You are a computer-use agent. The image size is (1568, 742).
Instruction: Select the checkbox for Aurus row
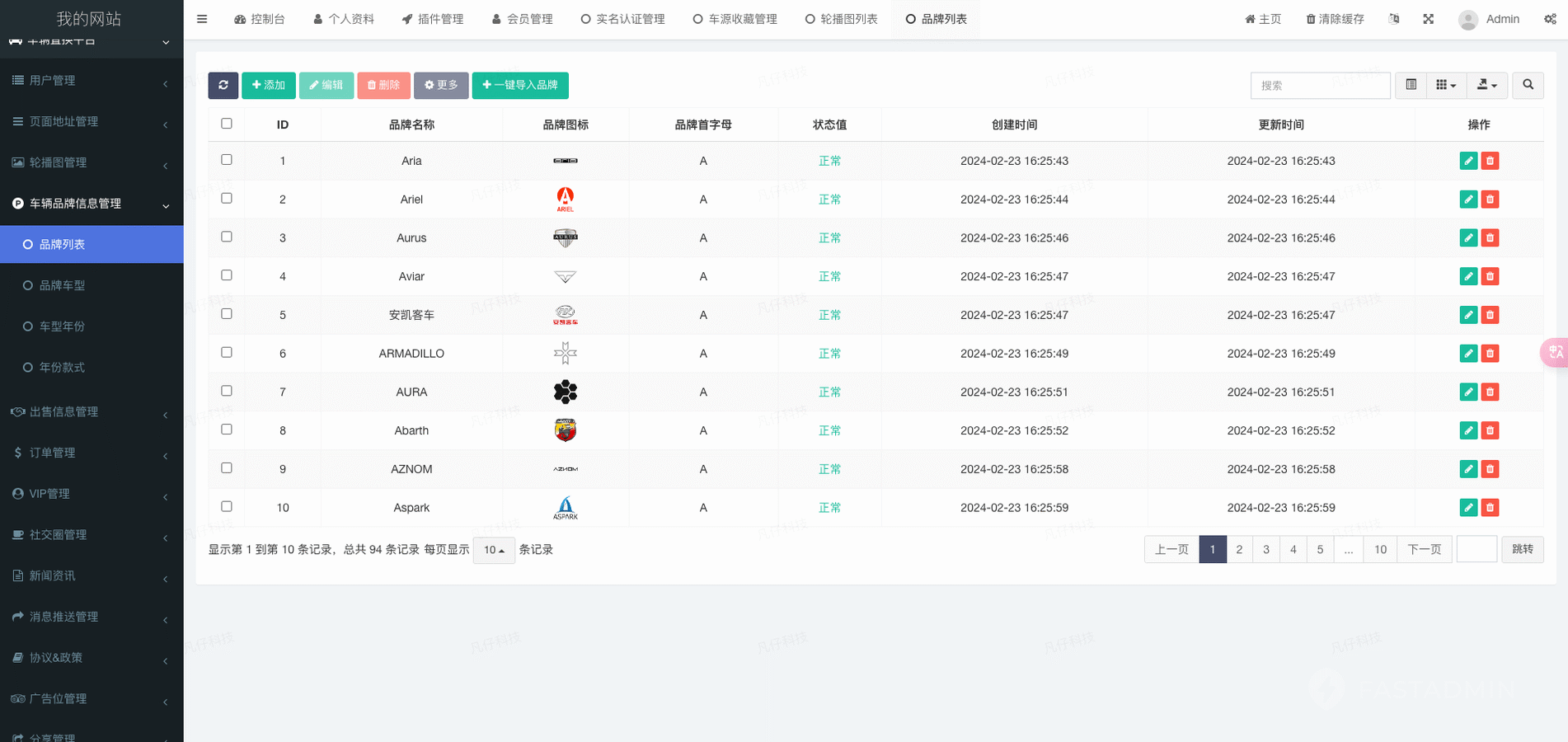point(227,237)
